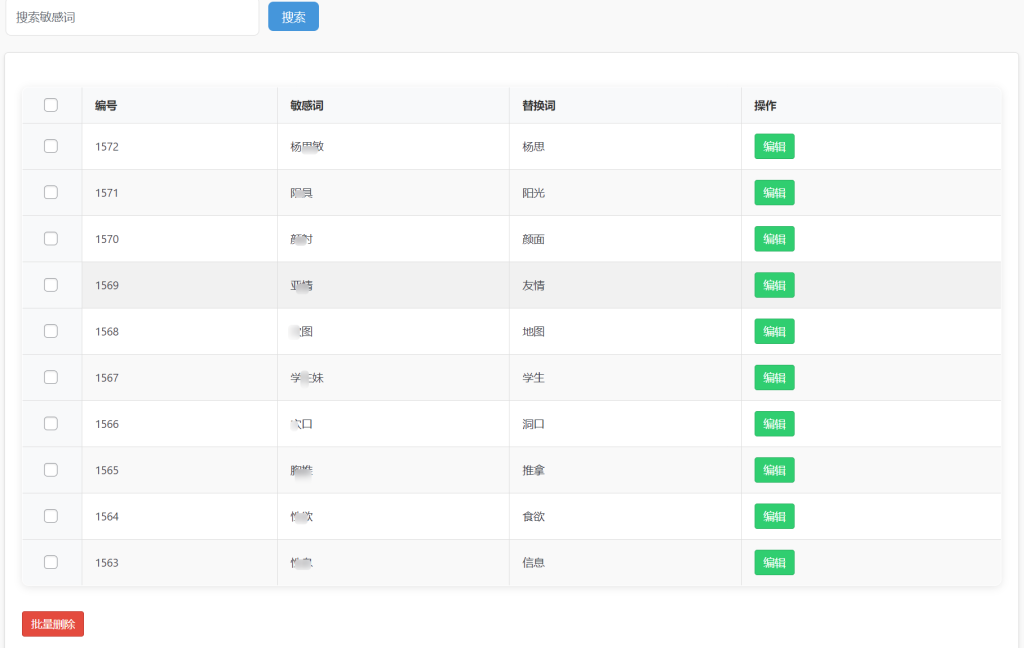Image resolution: width=1024 pixels, height=648 pixels.
Task: Toggle the select-all checkbox in table header
Action: 51,105
